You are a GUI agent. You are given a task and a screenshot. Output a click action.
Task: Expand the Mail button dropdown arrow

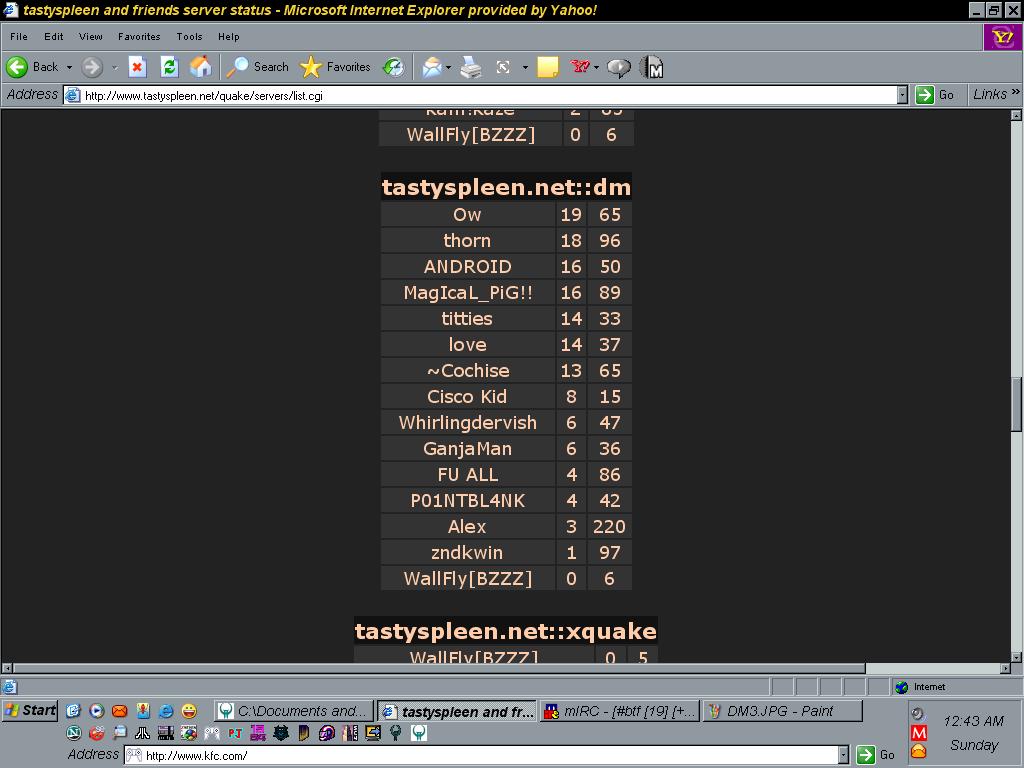(x=448, y=67)
